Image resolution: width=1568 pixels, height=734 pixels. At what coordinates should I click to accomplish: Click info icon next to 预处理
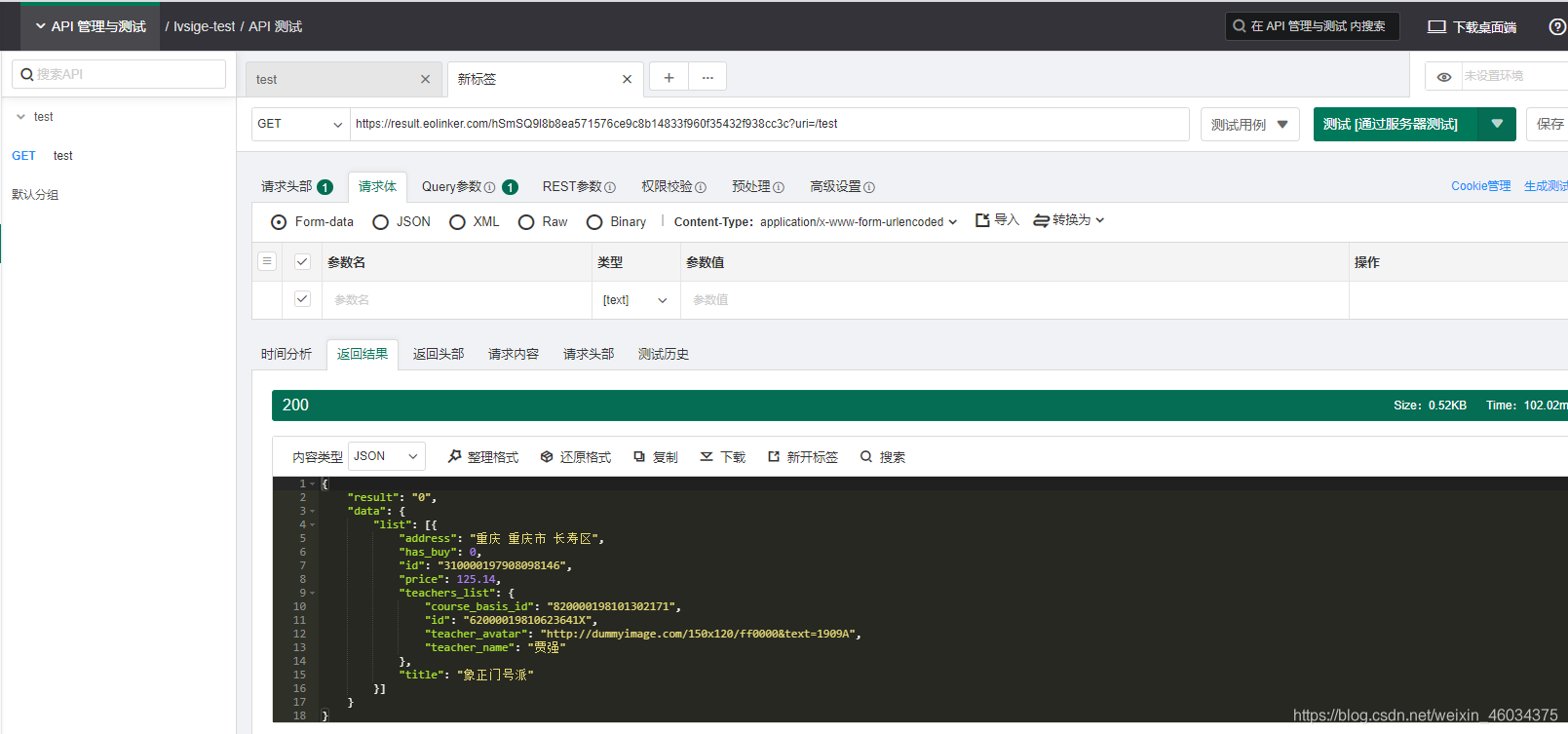pyautogui.click(x=779, y=187)
